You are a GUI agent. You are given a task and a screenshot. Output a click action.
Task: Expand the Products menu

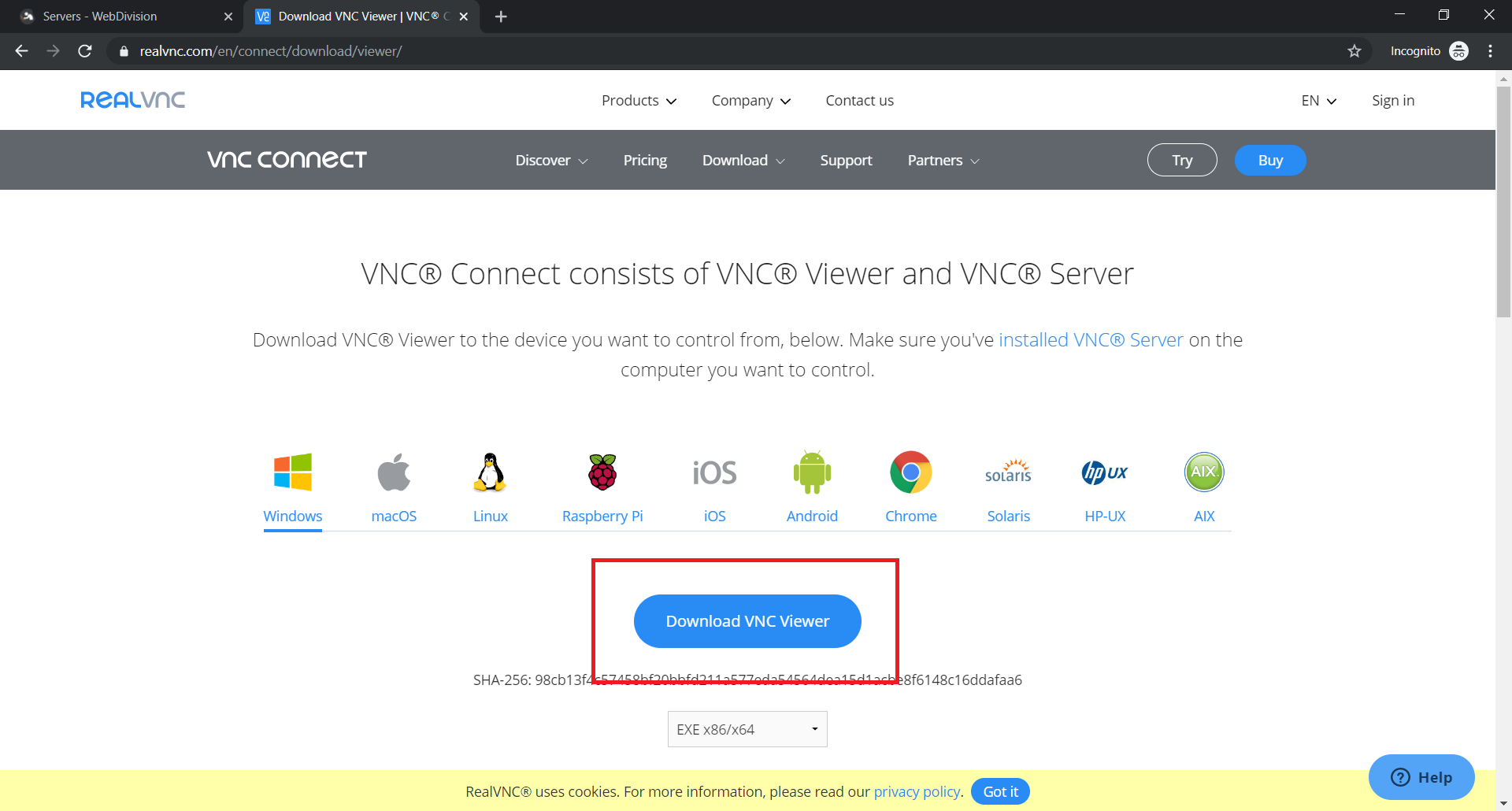pos(639,101)
